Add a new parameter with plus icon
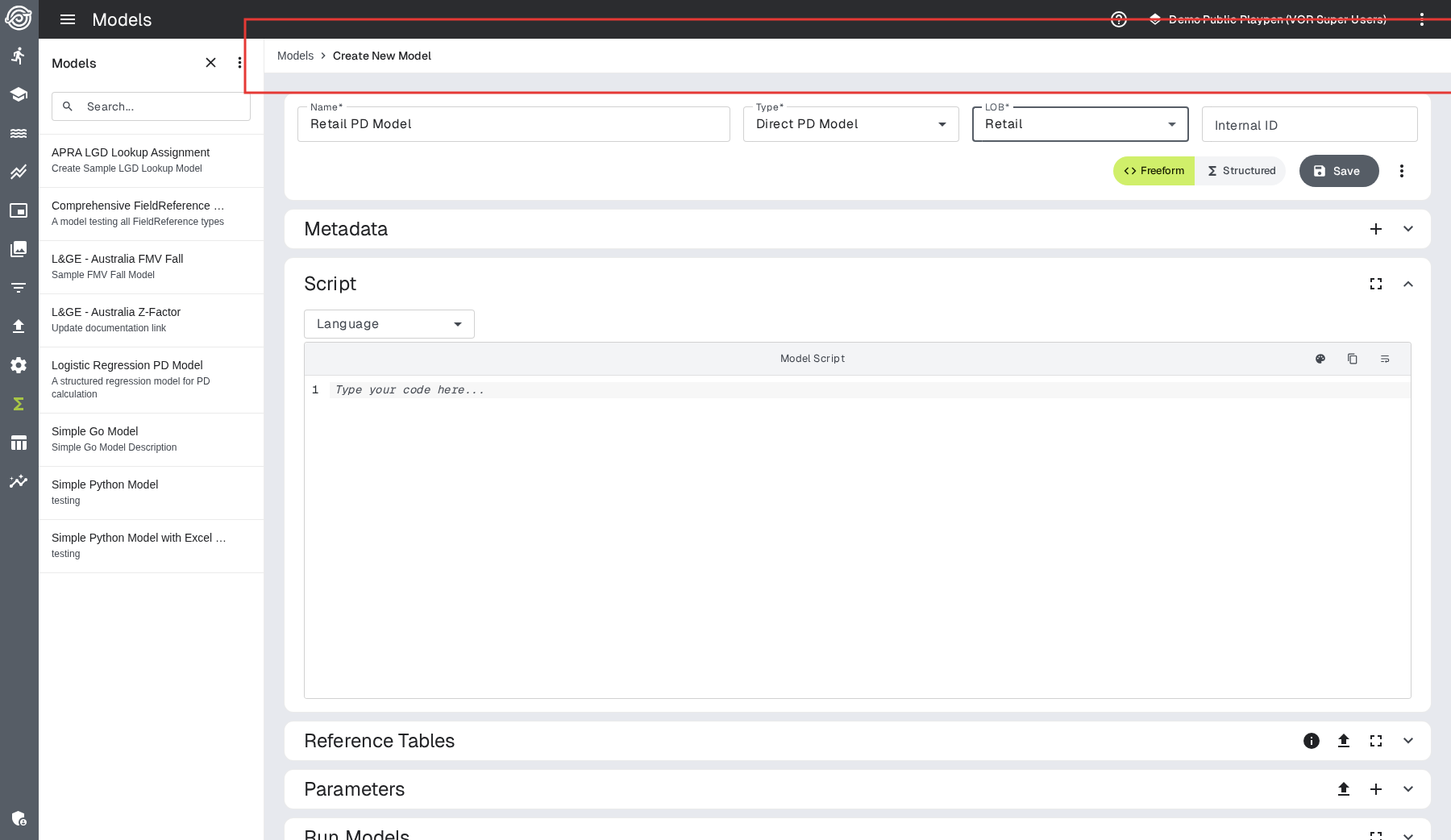 (x=1375, y=789)
